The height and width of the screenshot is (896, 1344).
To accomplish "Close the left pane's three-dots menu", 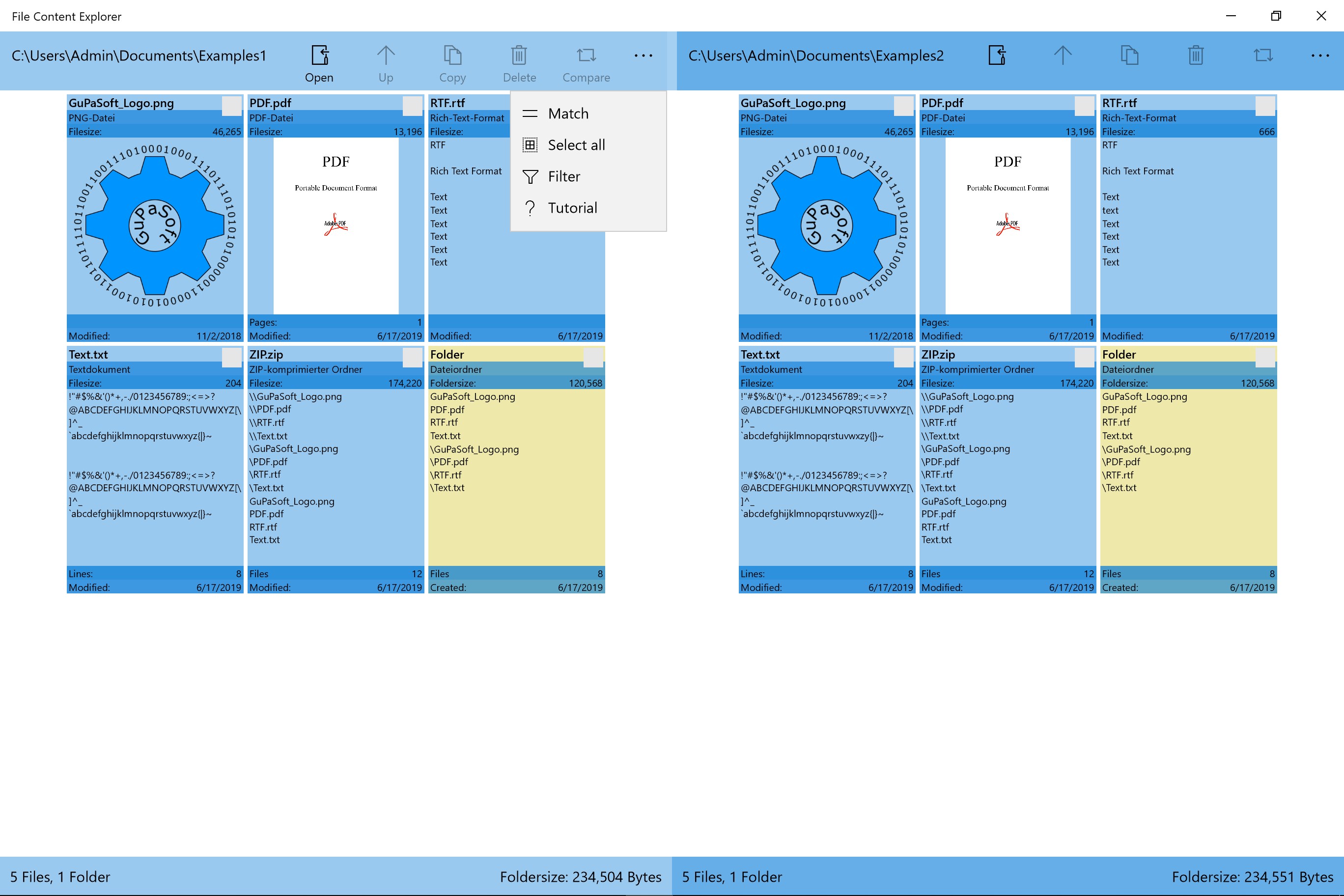I will 643,56.
